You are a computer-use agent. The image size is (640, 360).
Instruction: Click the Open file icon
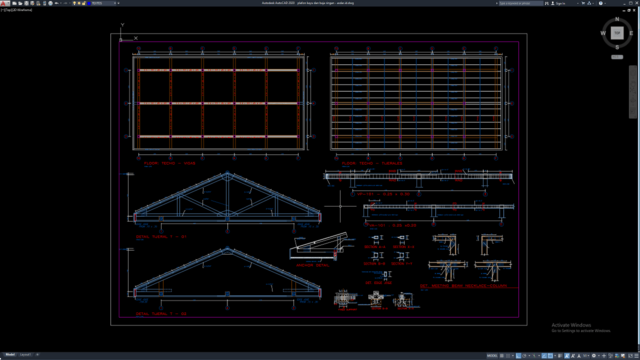pos(20,3)
